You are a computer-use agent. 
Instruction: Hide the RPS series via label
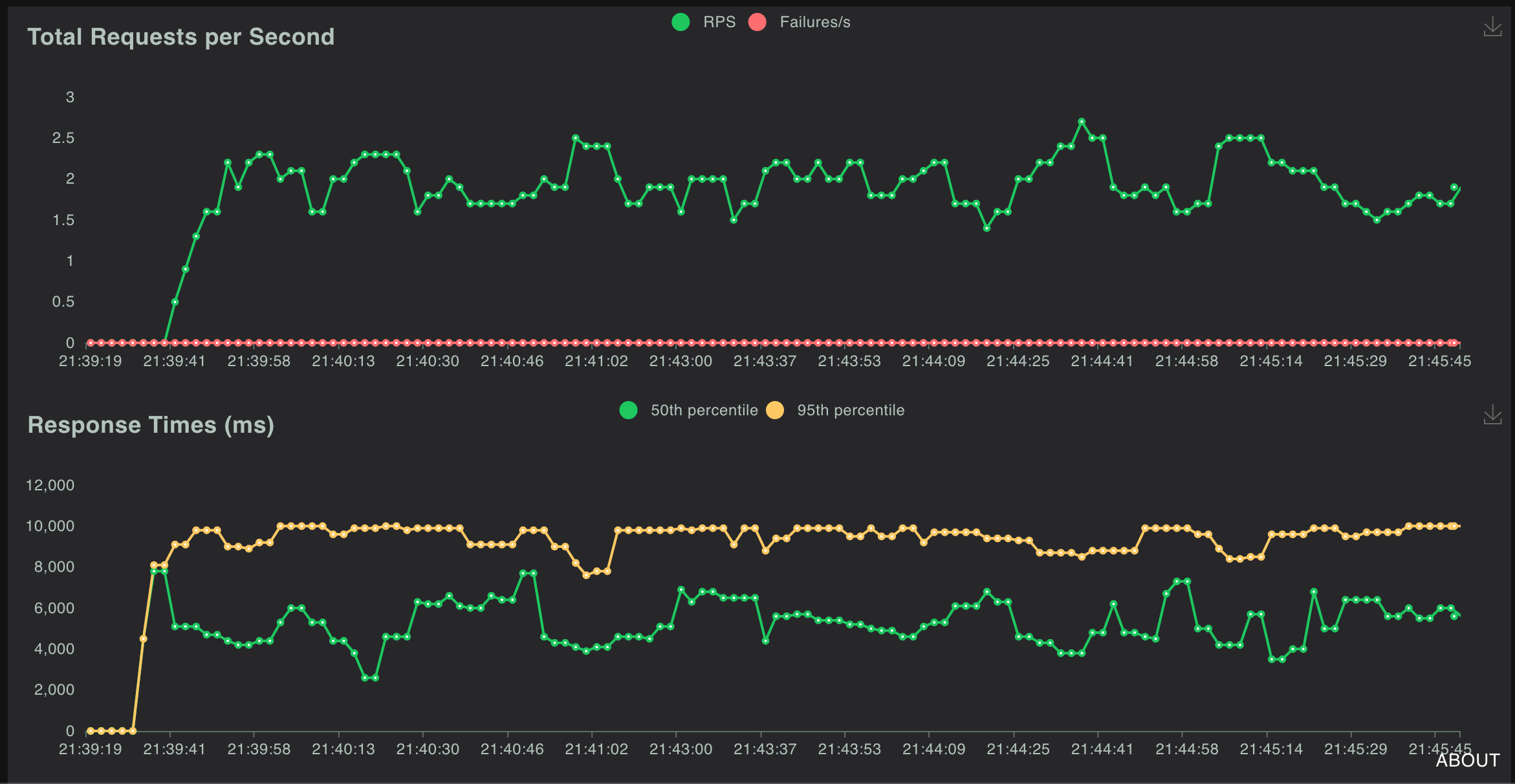(x=719, y=22)
